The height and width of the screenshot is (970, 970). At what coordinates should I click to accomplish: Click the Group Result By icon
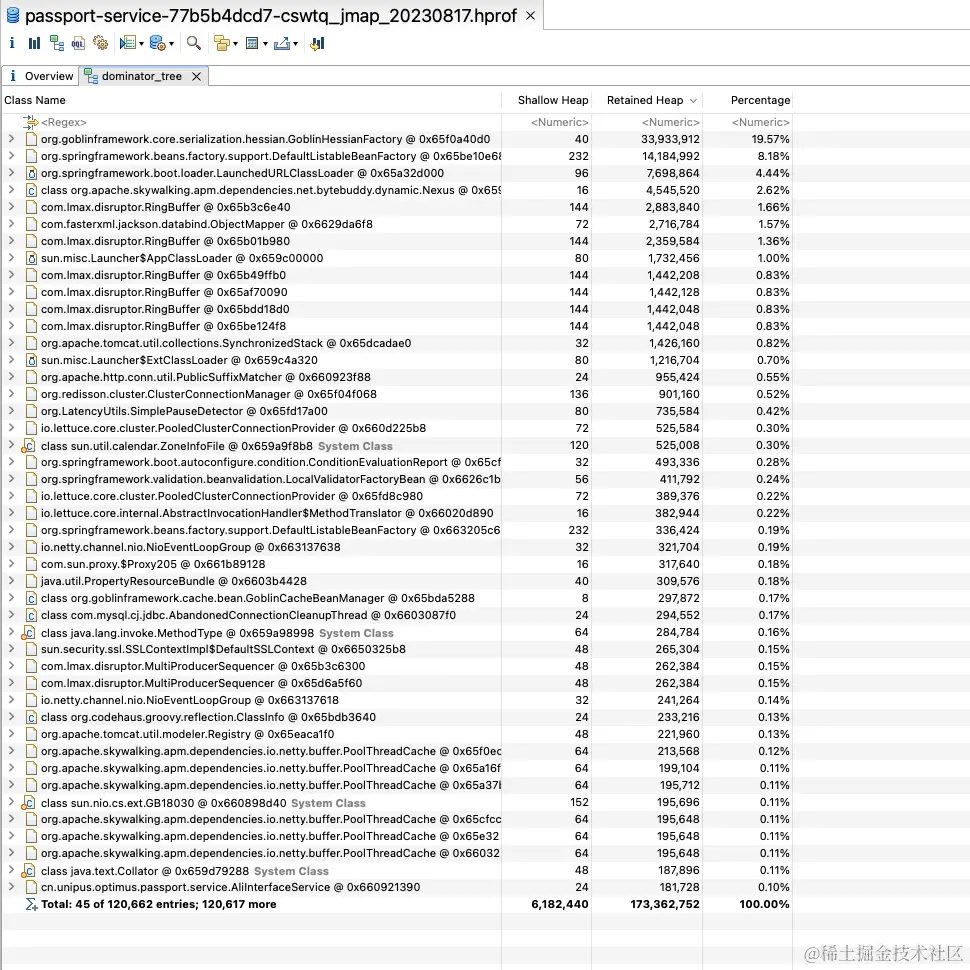coord(221,43)
